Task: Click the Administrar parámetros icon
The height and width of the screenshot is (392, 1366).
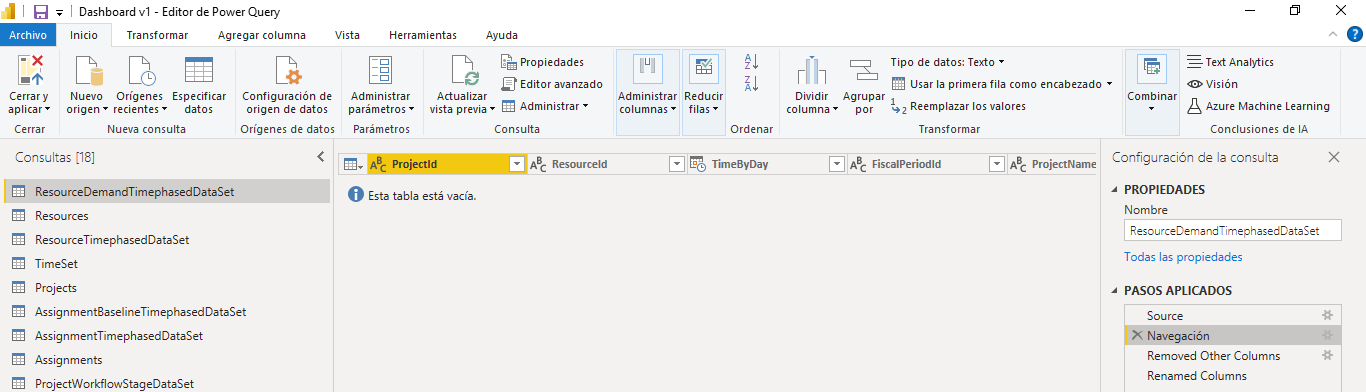Action: pyautogui.click(x=380, y=70)
